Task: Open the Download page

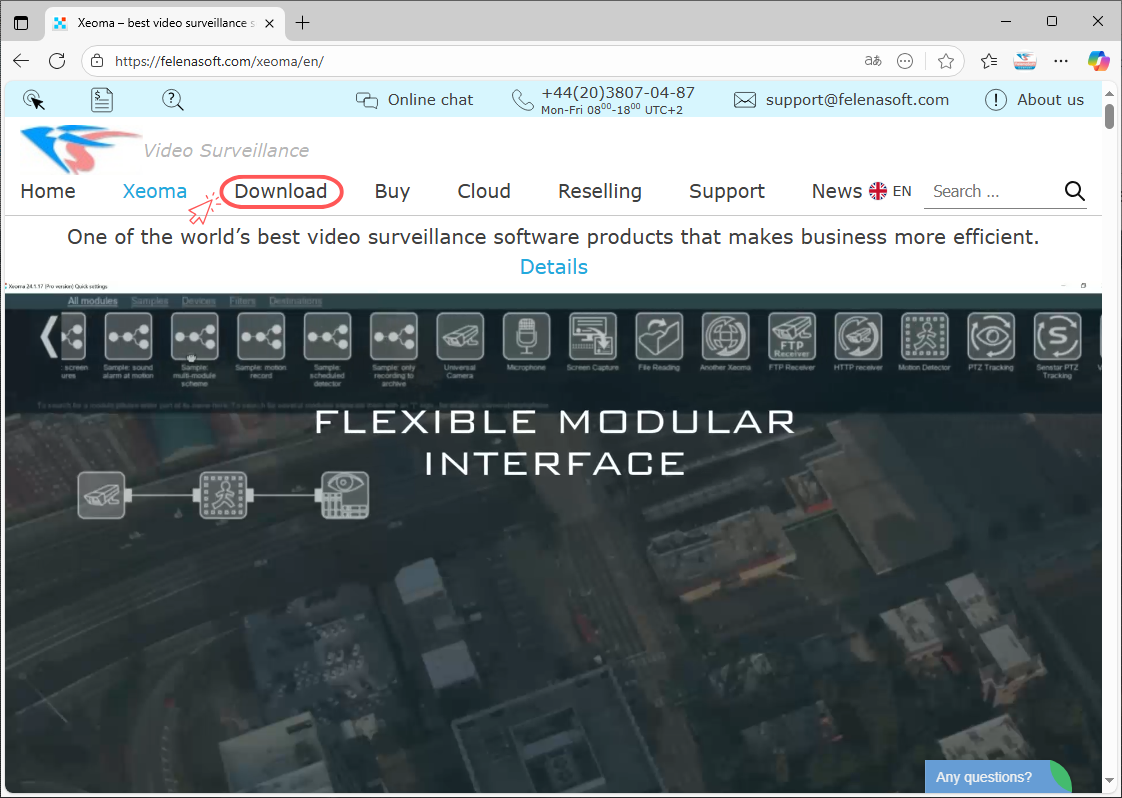Action: coord(281,191)
